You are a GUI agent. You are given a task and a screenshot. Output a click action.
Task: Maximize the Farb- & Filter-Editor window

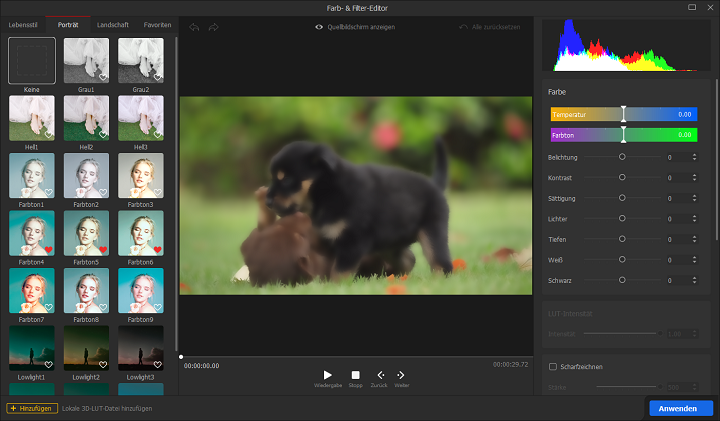coord(692,7)
